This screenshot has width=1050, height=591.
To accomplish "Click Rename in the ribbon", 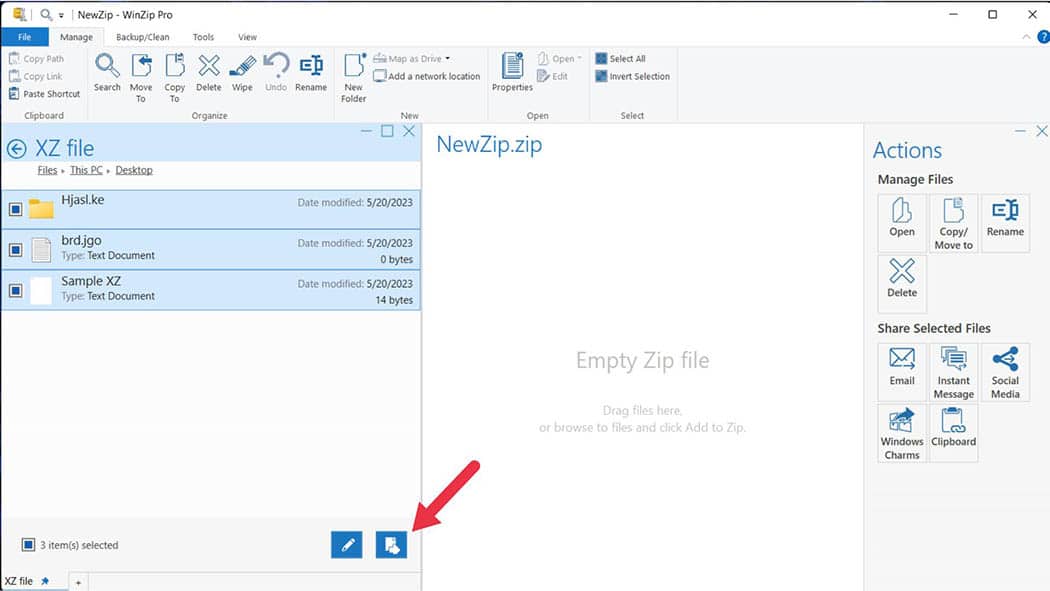I will click(x=311, y=72).
